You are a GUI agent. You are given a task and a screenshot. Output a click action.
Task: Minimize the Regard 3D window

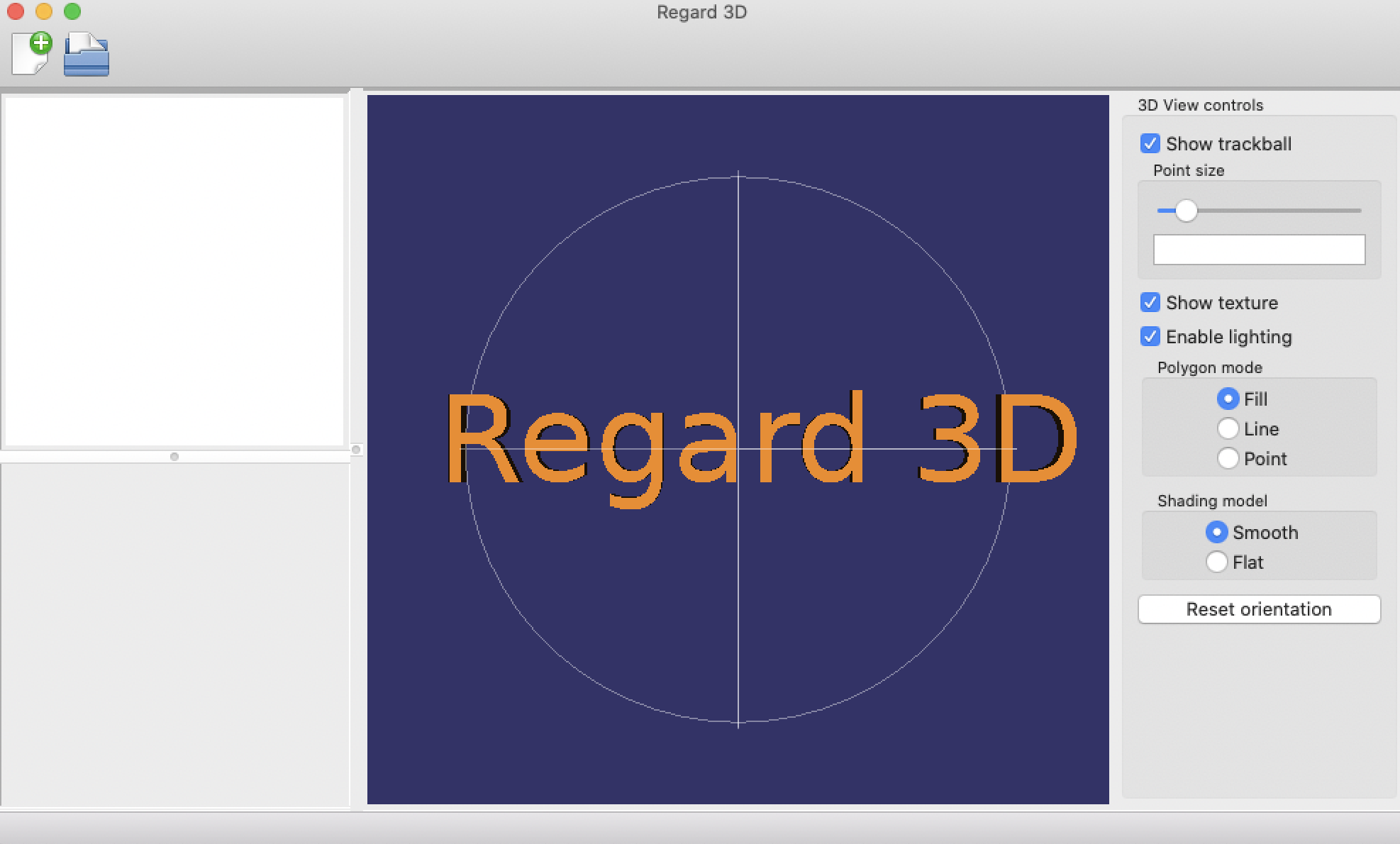44,11
